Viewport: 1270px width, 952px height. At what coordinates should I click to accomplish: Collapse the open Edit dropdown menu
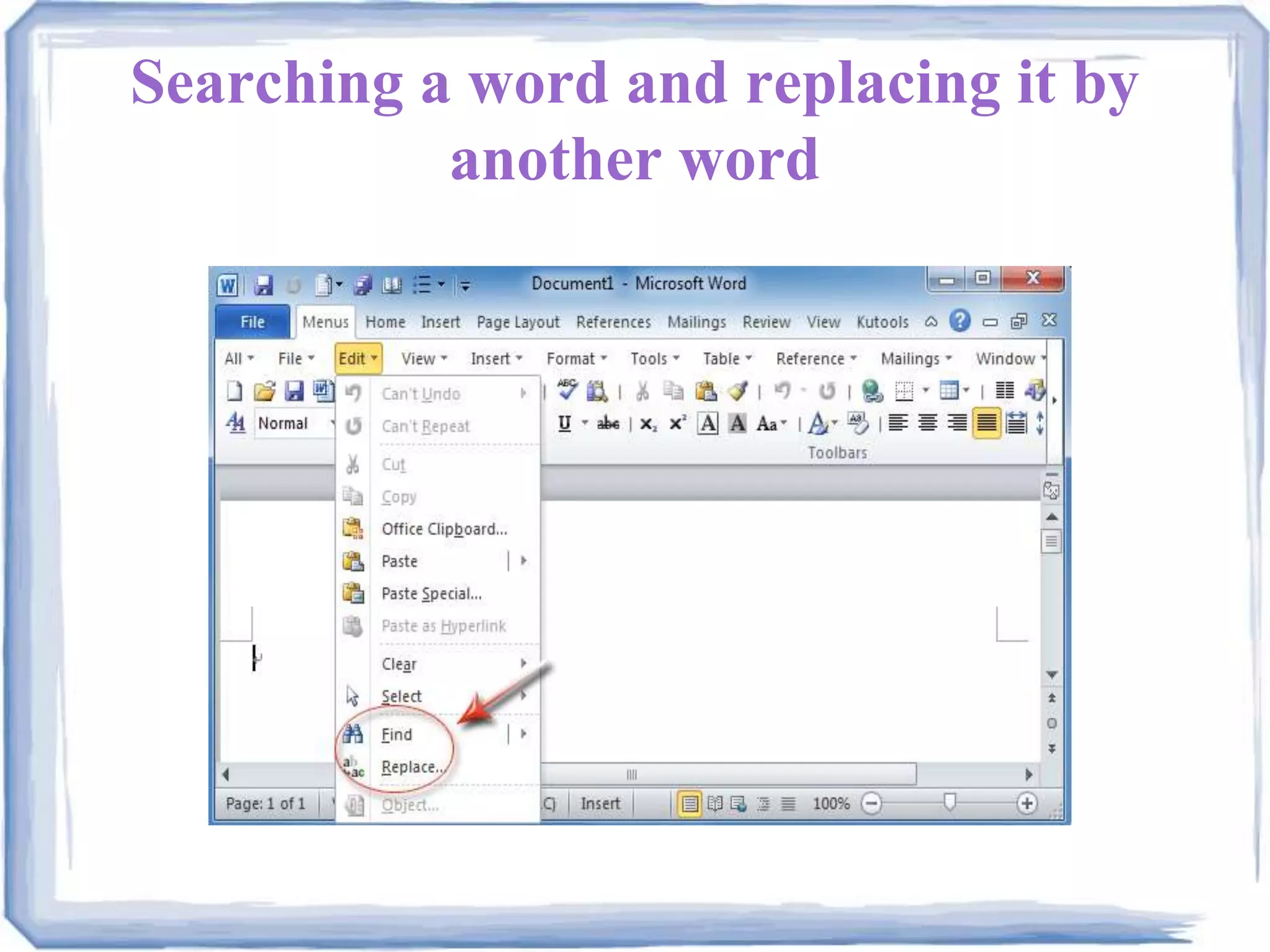358,359
